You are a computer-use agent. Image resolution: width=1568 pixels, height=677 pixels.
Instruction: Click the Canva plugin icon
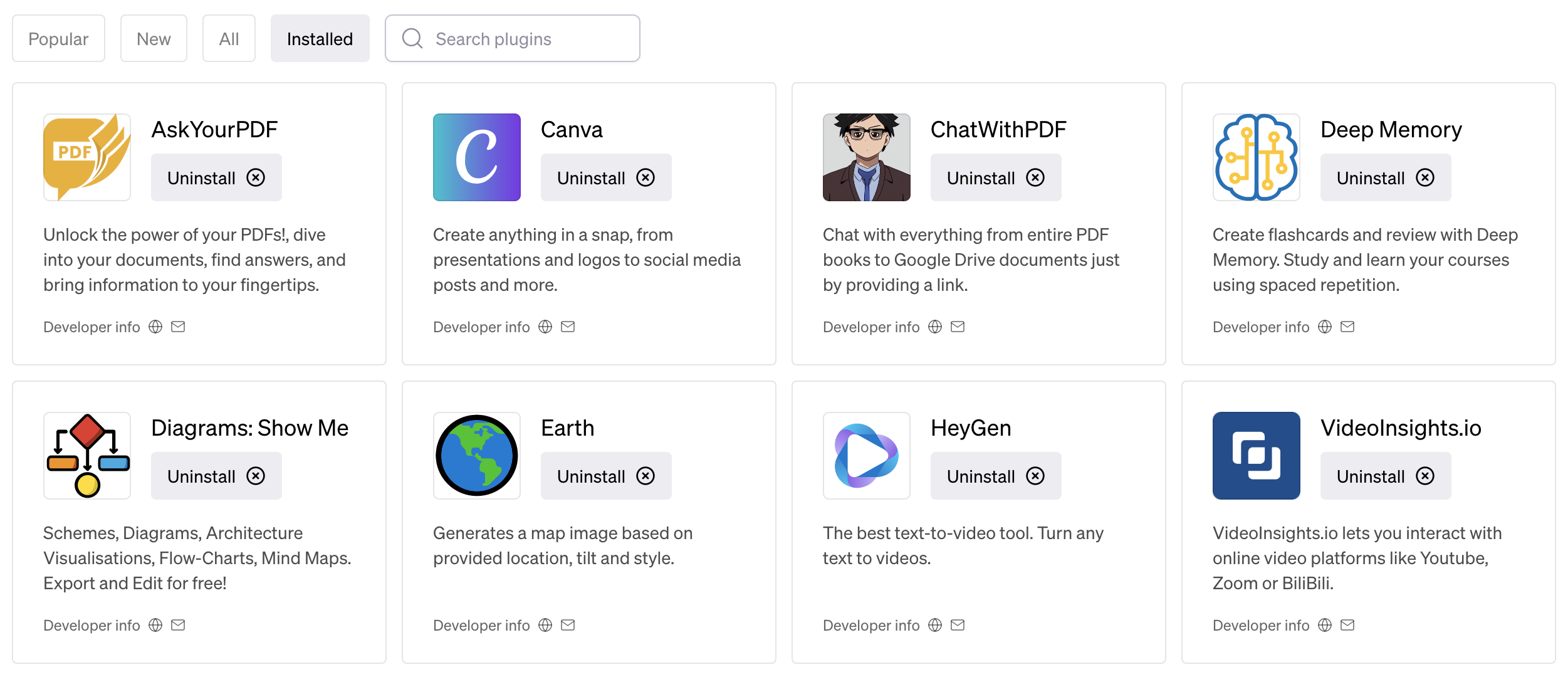[x=476, y=157]
